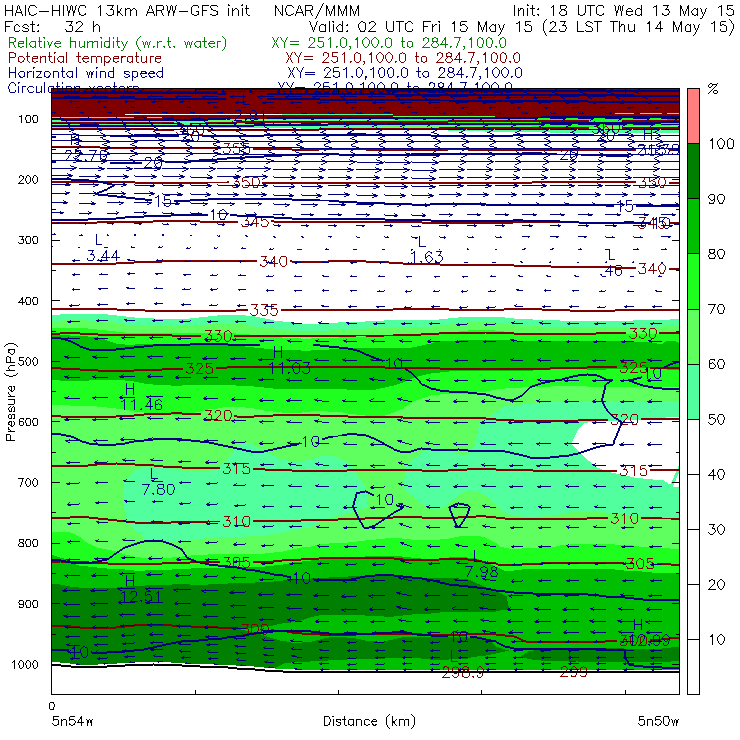Click the red "355" isentrope label

(x=236, y=149)
